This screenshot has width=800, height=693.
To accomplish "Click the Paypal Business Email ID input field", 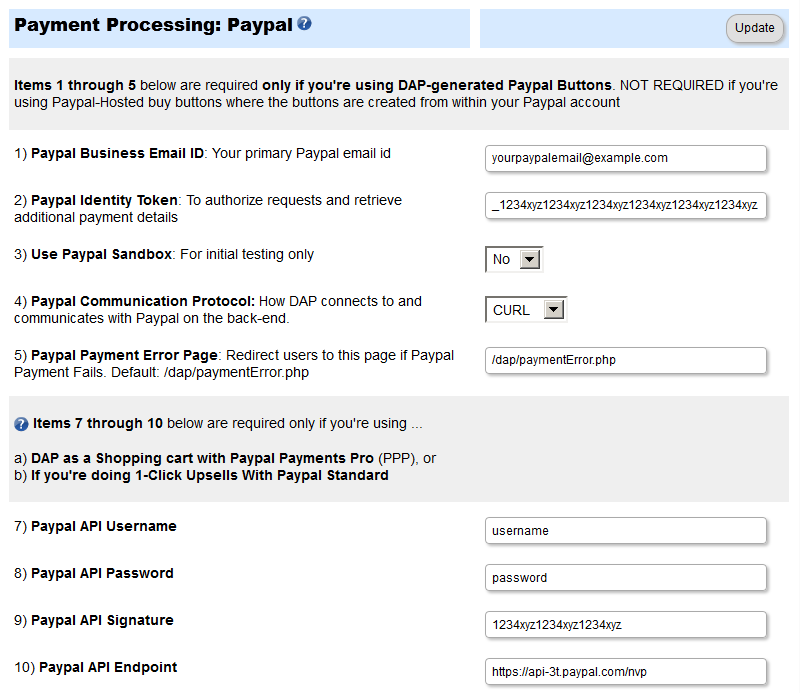I will tap(625, 158).
